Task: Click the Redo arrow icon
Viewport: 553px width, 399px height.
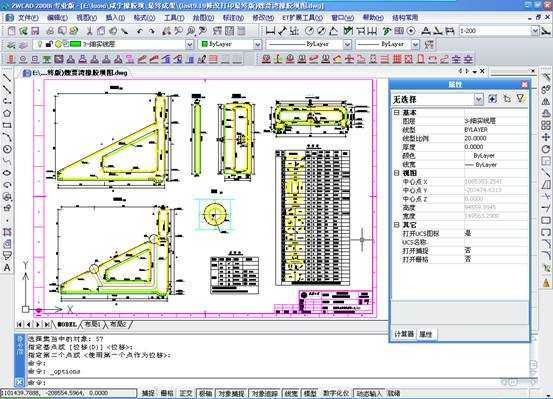Action: click(x=152, y=31)
